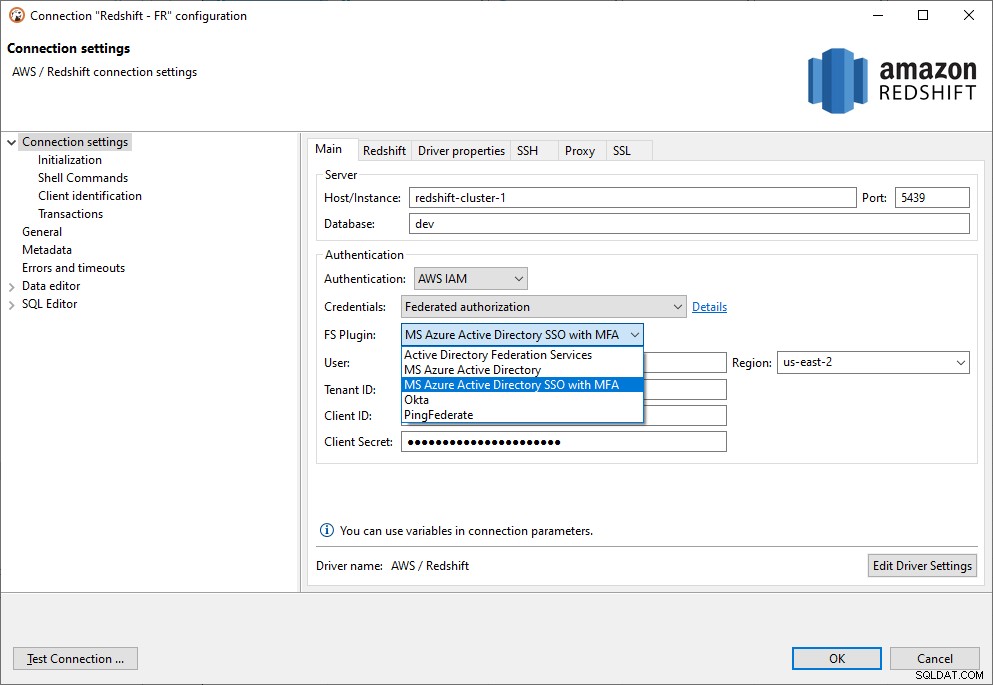Viewport: 993px width, 685px height.
Task: Click the visible end of the Client ID field
Action: (685, 415)
